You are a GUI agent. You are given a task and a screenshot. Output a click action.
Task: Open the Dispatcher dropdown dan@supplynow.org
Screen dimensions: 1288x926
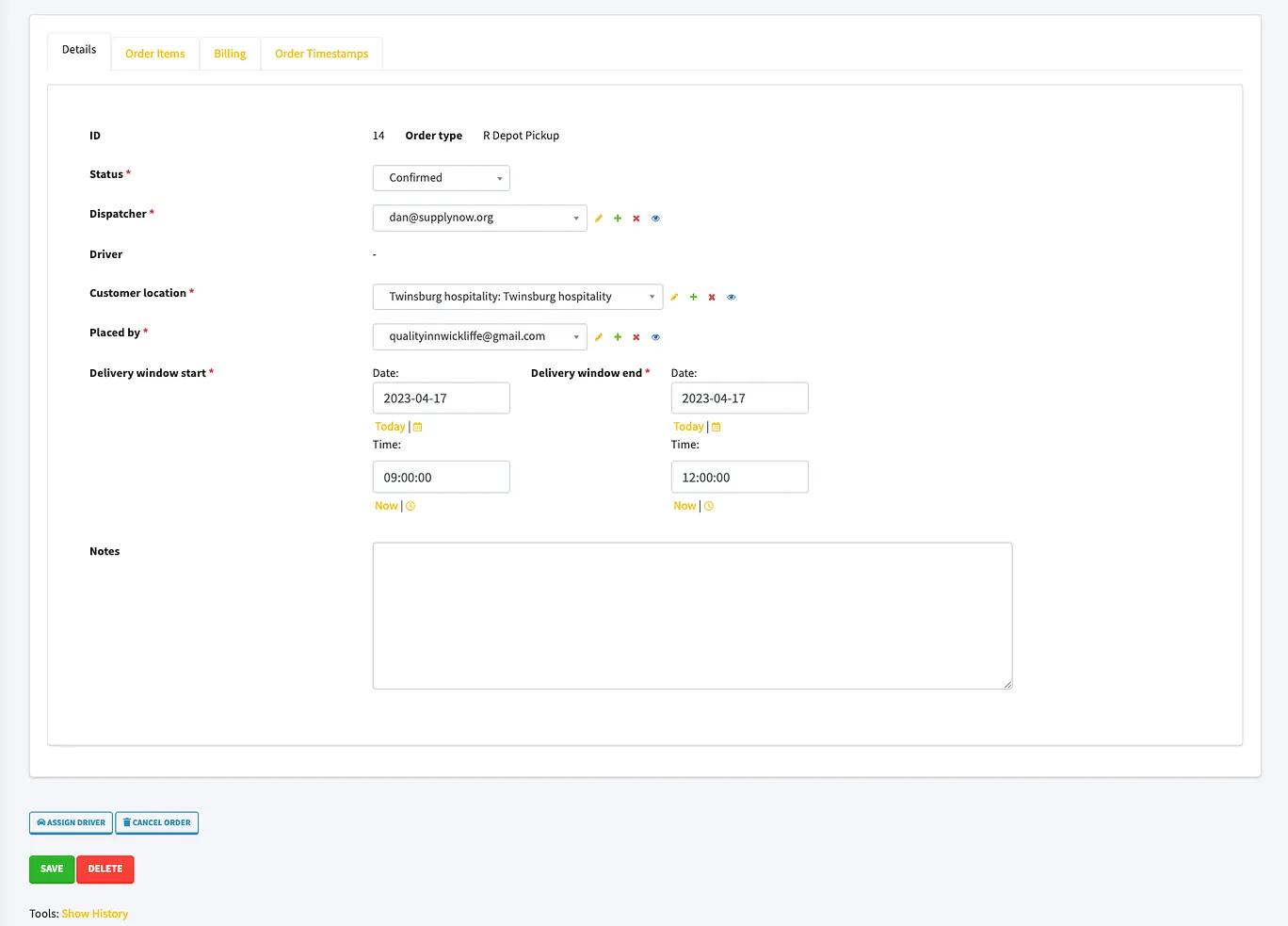click(x=480, y=218)
